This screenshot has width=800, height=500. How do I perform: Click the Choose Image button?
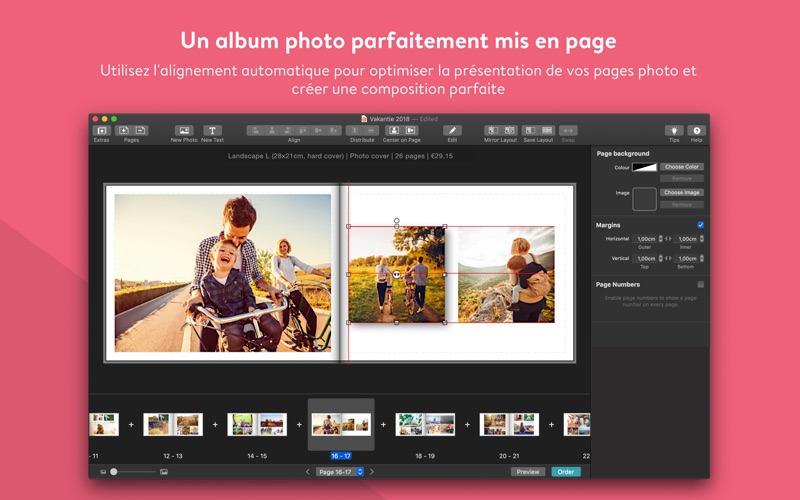[x=682, y=192]
